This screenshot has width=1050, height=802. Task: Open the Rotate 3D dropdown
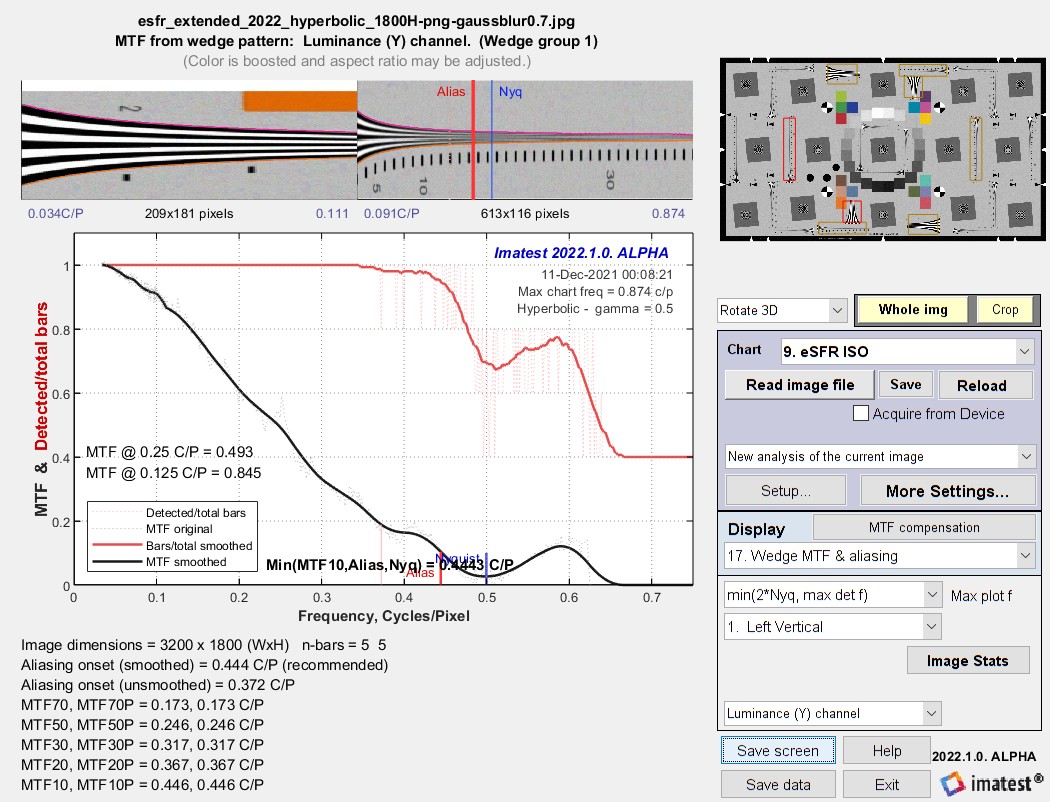pos(781,311)
